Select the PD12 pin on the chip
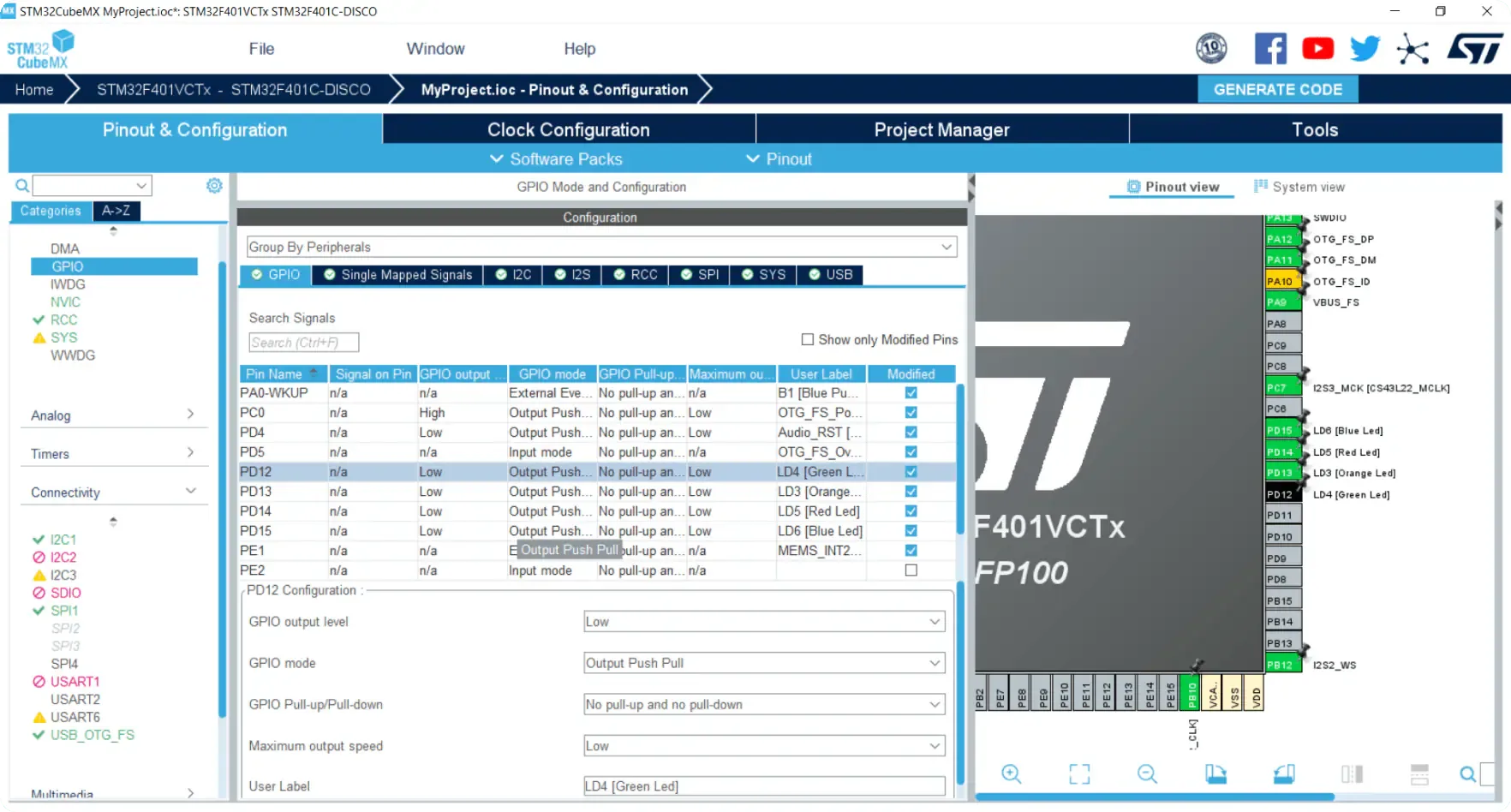 [x=1282, y=494]
